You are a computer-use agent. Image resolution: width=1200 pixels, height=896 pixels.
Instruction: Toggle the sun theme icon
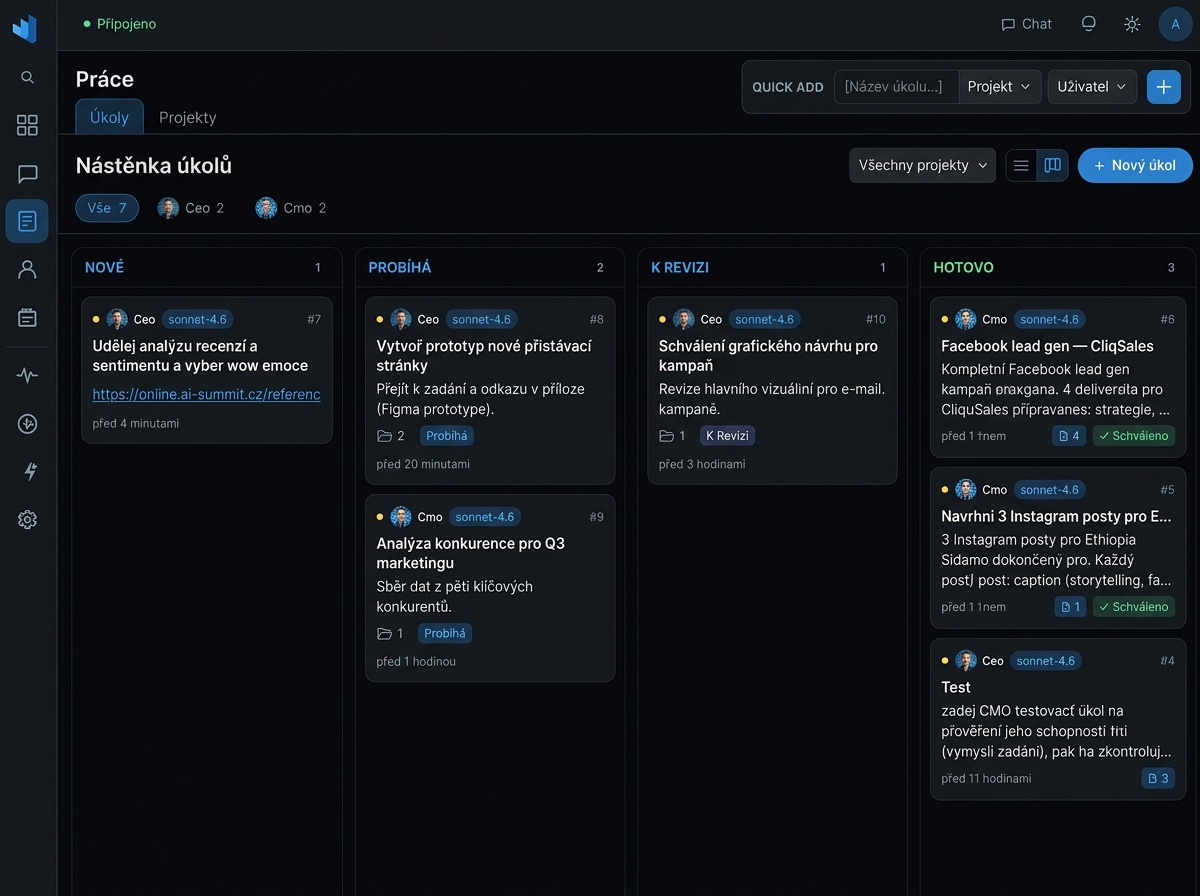tap(1132, 24)
